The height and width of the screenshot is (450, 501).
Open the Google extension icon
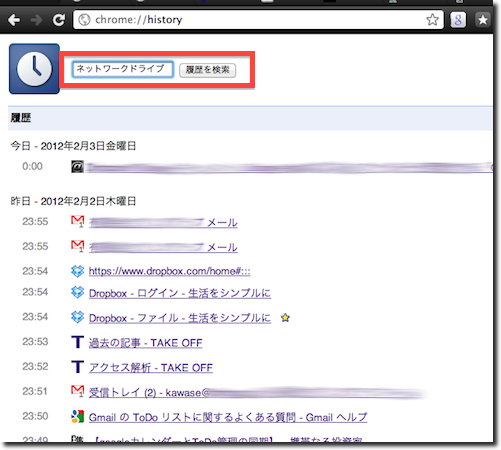(x=458, y=20)
